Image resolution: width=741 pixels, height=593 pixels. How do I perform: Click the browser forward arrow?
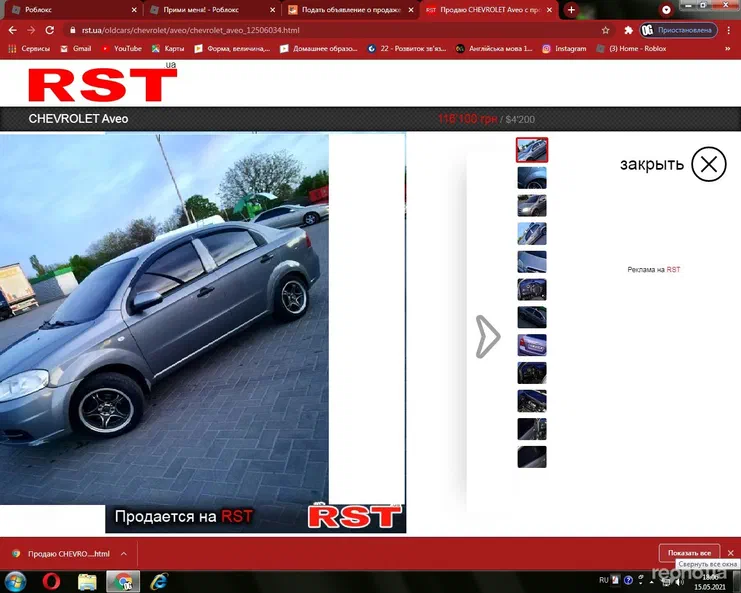(31, 30)
